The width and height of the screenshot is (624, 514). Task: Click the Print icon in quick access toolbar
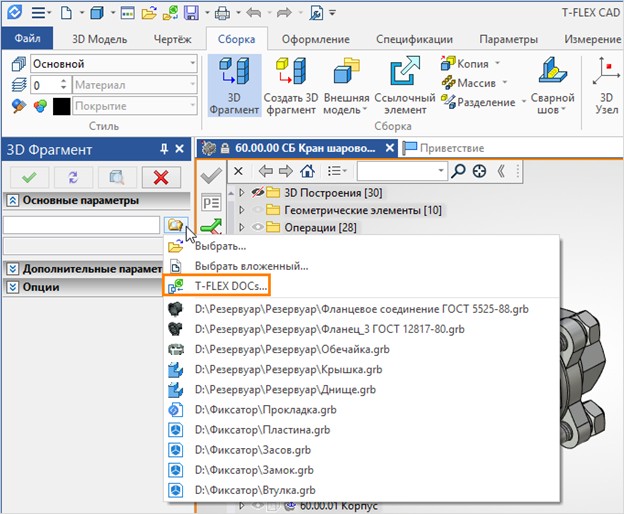coord(222,14)
